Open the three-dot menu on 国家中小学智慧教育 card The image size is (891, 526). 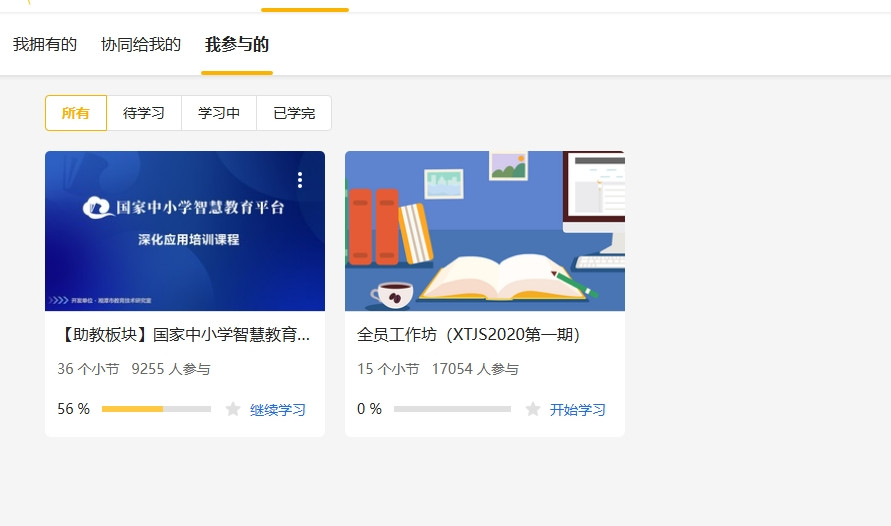tap(300, 181)
